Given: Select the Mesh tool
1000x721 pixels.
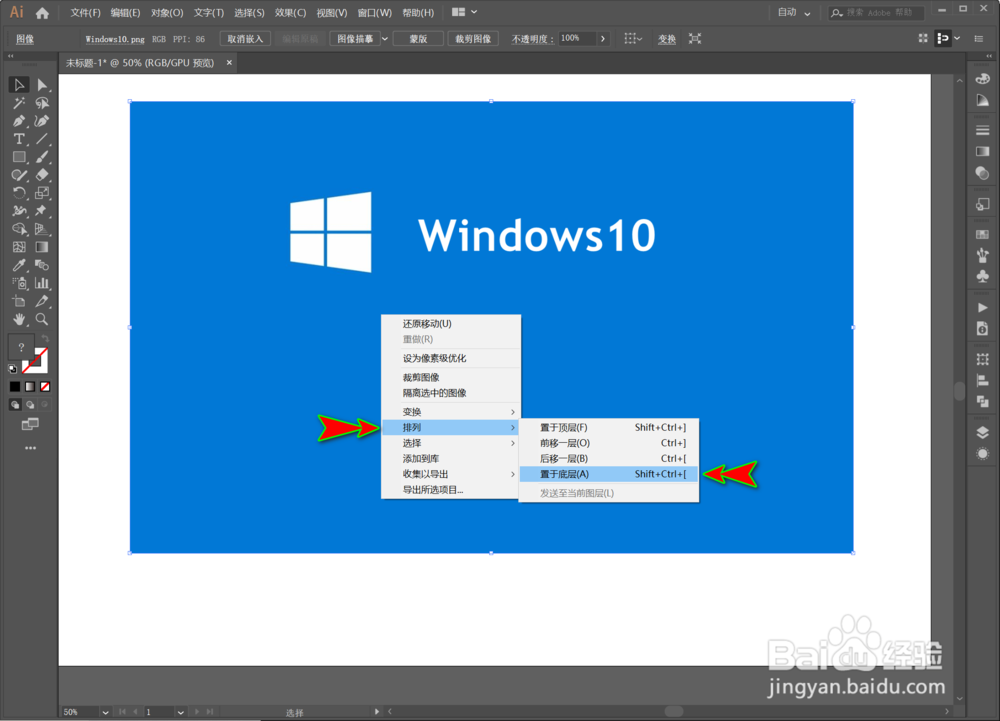Looking at the screenshot, I should pyautogui.click(x=18, y=247).
